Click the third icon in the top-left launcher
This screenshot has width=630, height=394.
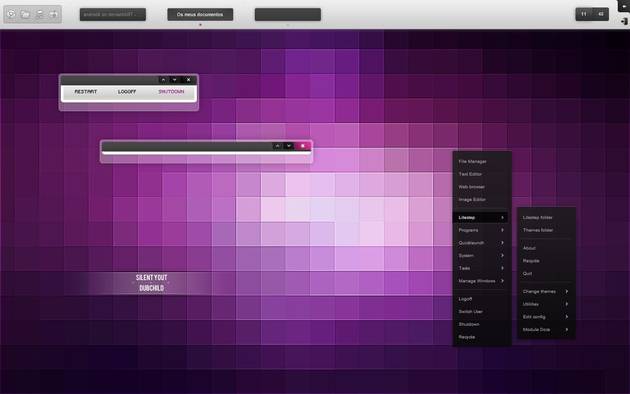coord(39,14)
